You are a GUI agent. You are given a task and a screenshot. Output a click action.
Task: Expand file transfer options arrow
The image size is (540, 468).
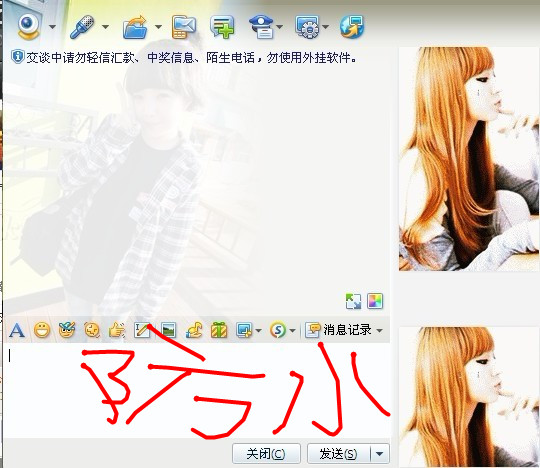(158, 27)
